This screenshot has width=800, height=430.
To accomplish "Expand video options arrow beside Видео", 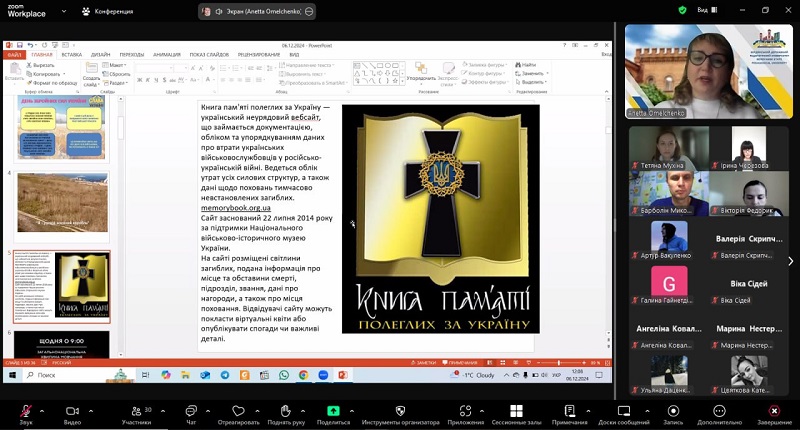I will [x=91, y=411].
